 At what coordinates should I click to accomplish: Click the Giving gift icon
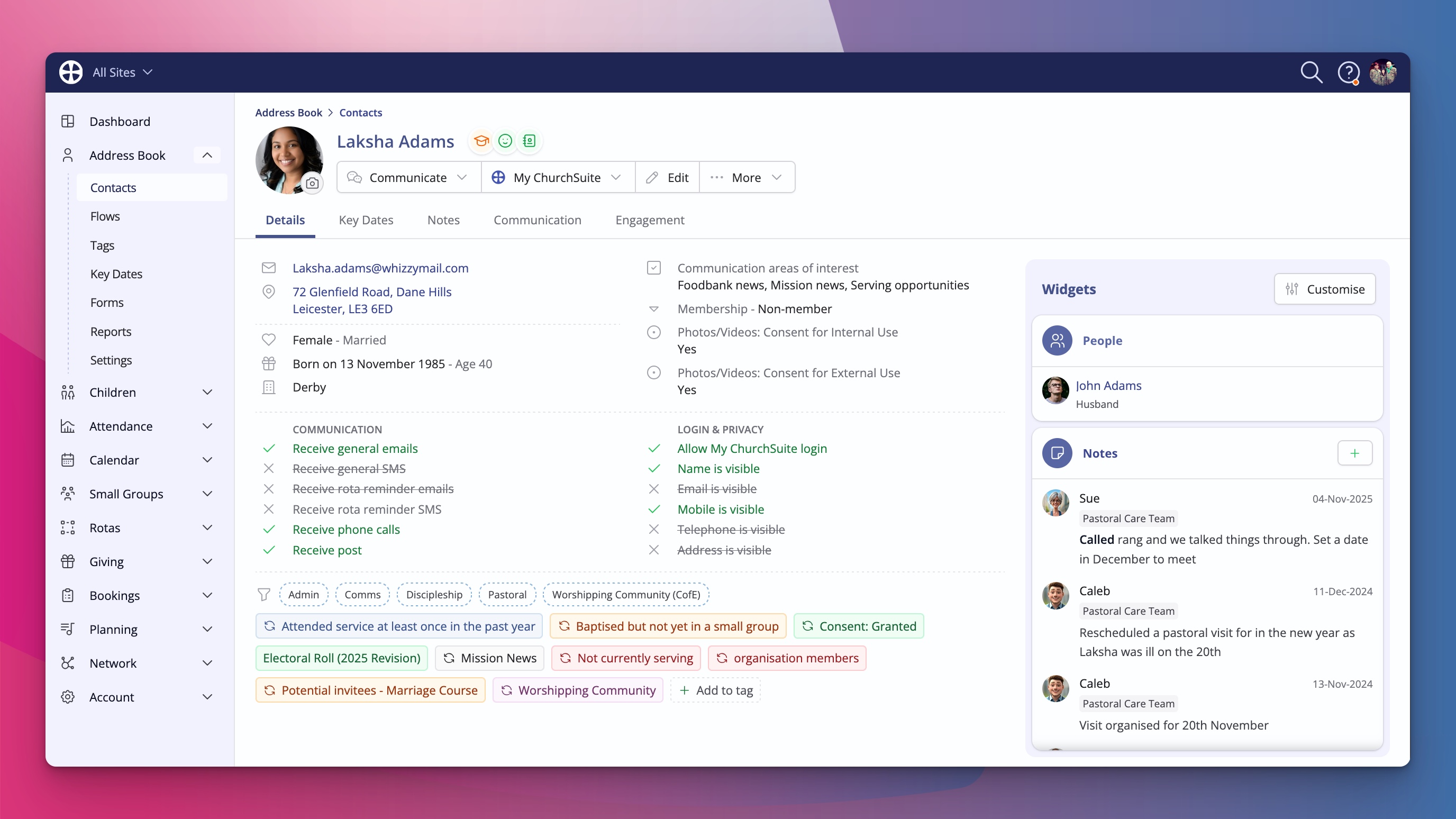point(68,562)
